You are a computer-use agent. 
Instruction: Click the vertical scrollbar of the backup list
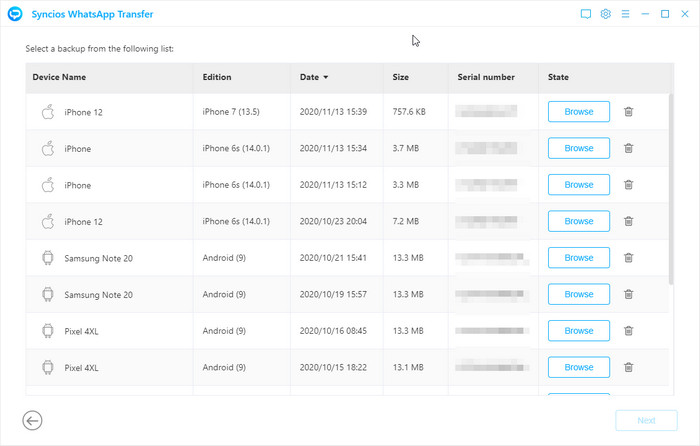(x=671, y=189)
